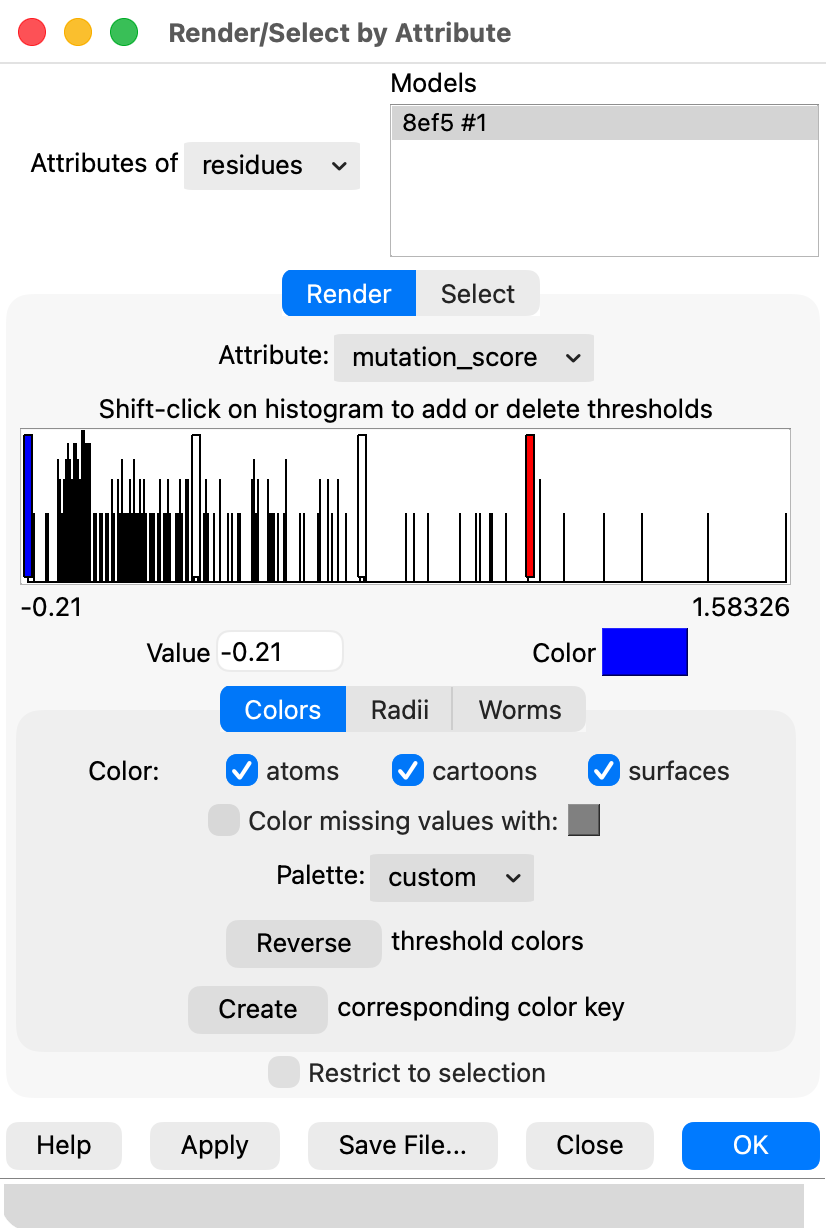Switch to the Radii tab
Viewport: 826px width, 1232px height.
(x=399, y=710)
